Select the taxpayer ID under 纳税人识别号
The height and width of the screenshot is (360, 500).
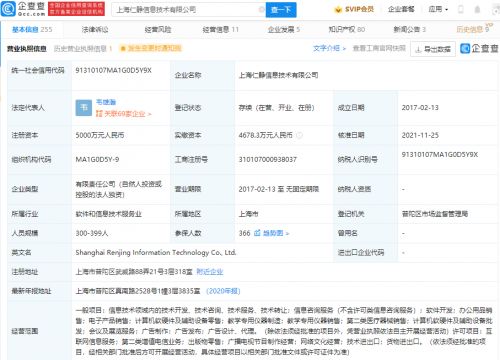pyautogui.click(x=440, y=154)
